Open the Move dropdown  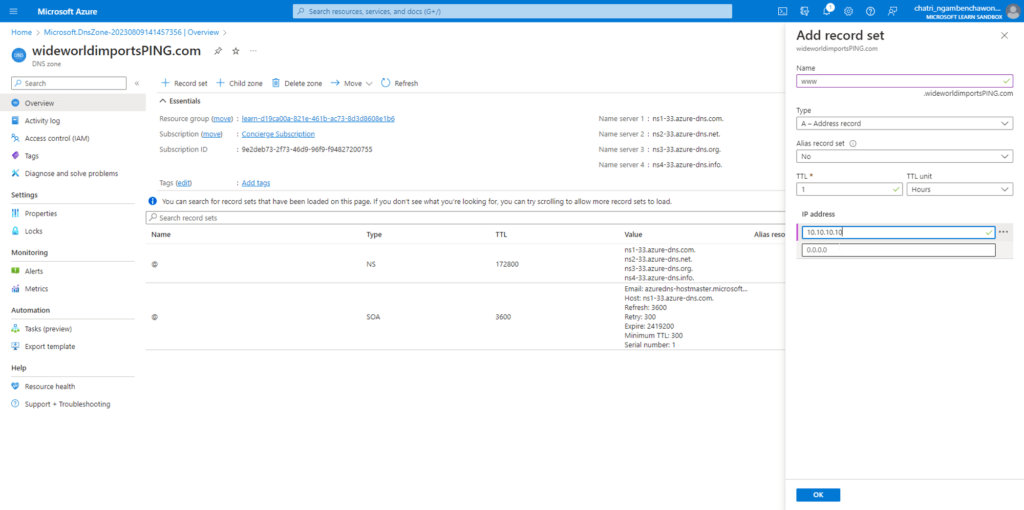point(351,84)
